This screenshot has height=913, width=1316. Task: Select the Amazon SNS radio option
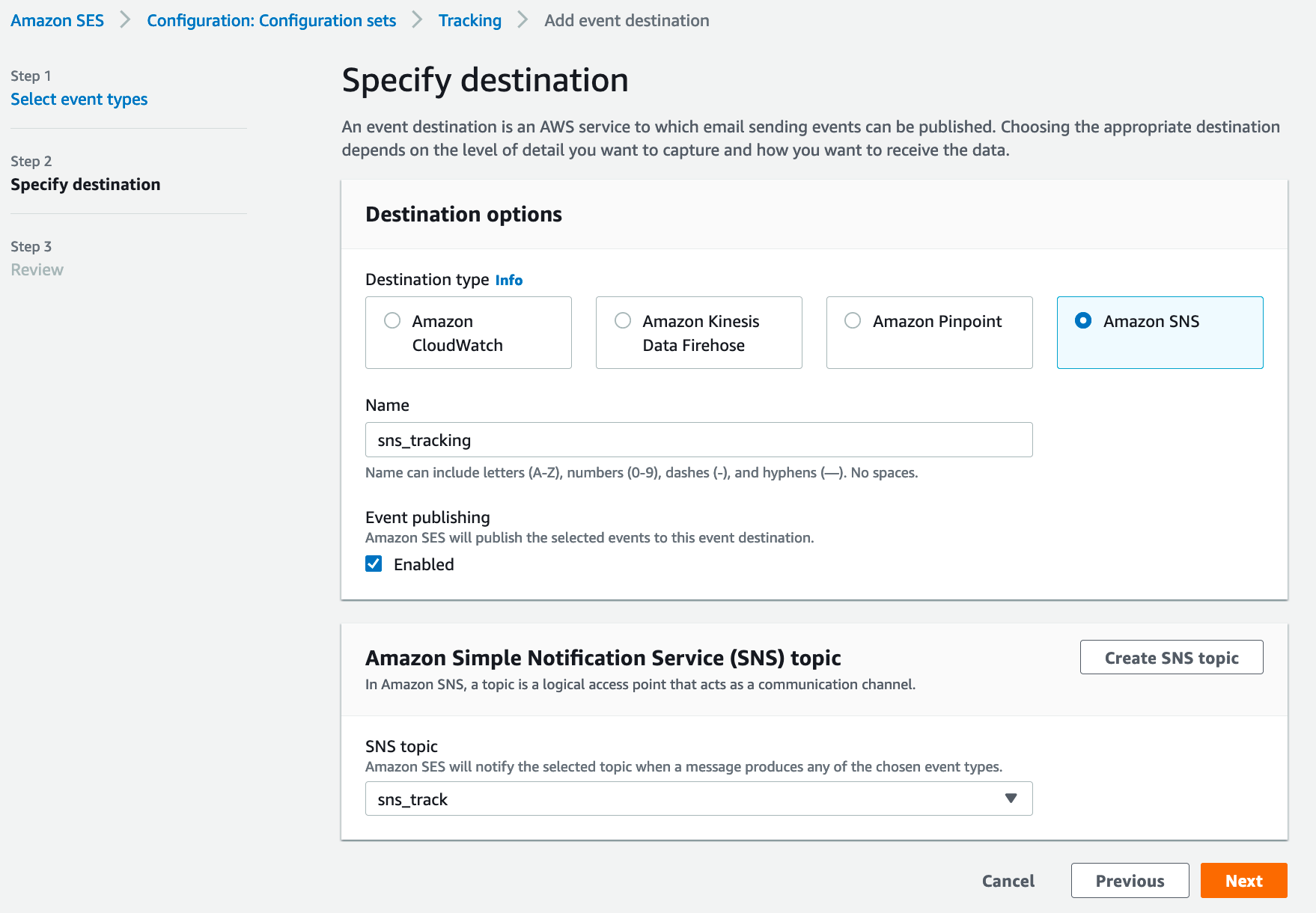(1160, 332)
